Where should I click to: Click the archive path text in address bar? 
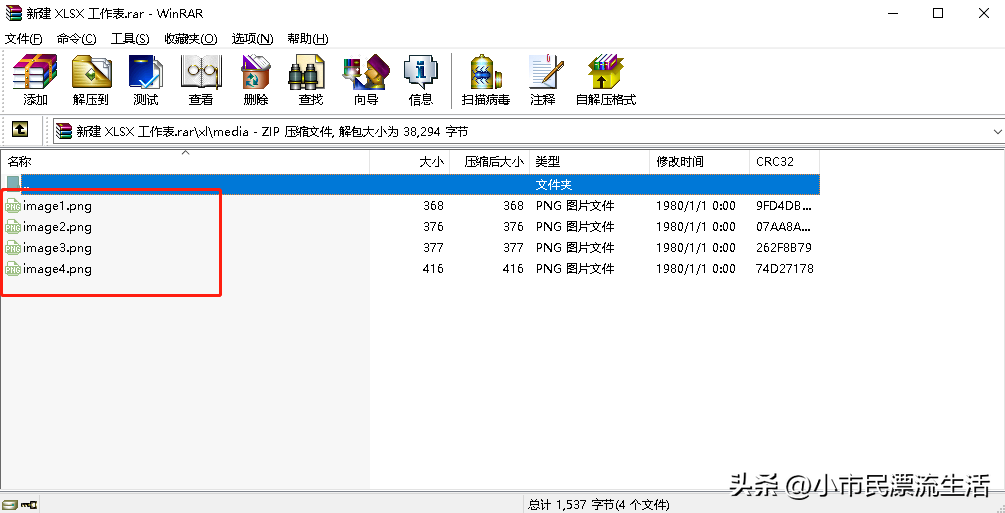pyautogui.click(x=272, y=131)
